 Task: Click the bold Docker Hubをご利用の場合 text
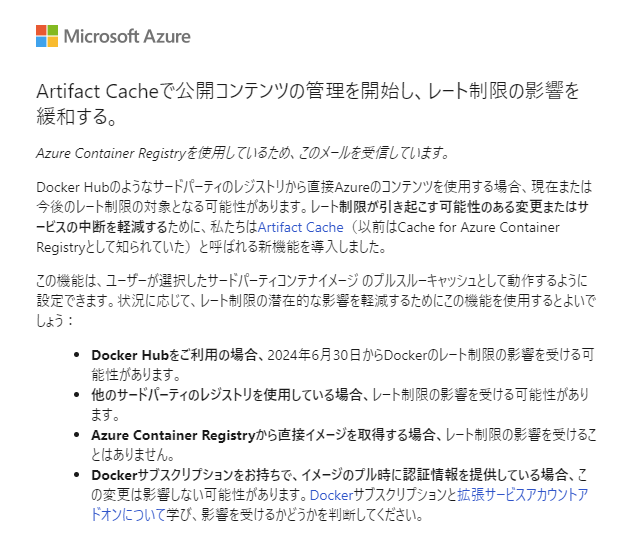[174, 355]
